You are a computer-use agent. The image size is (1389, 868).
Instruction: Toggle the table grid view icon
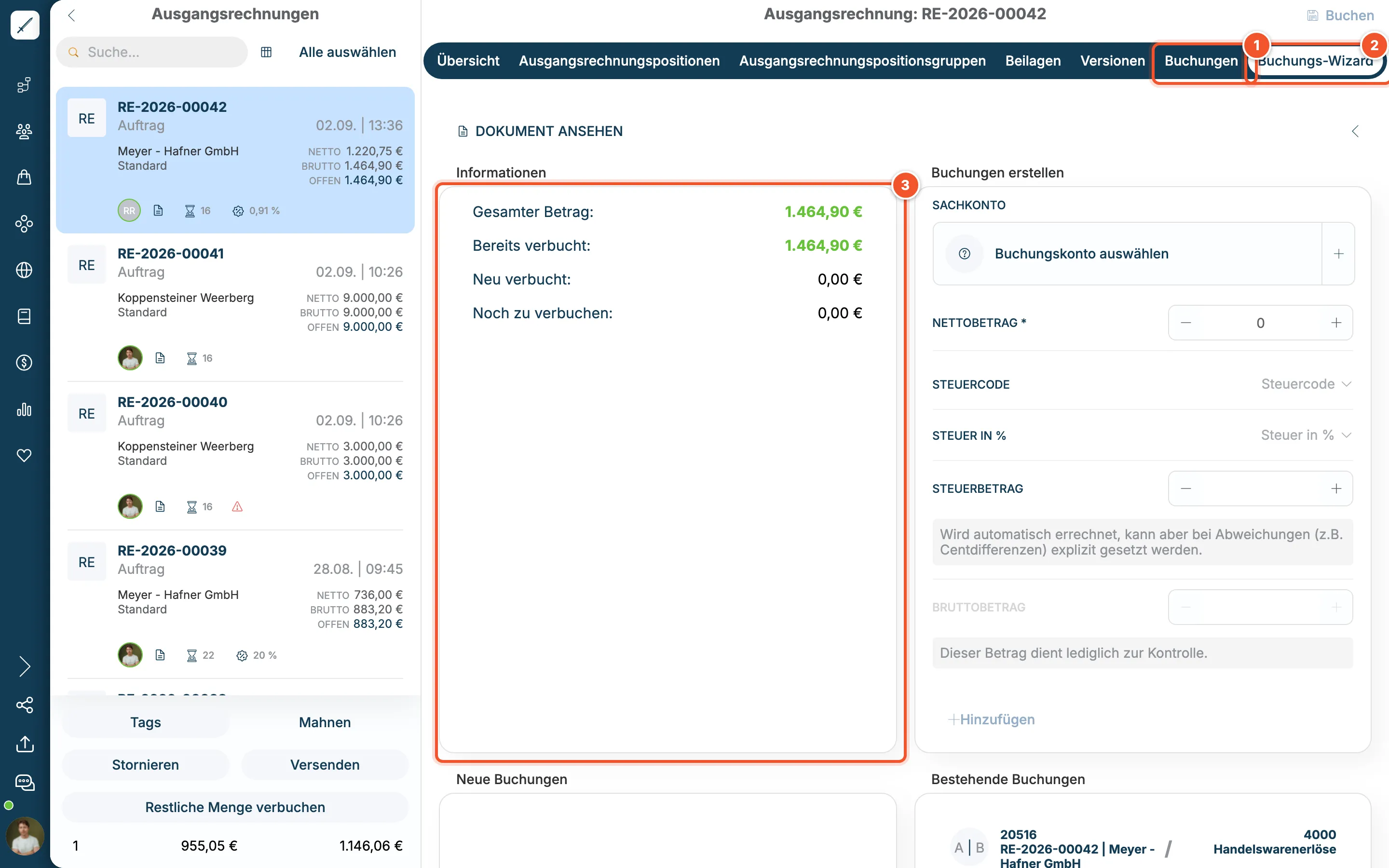pos(266,52)
